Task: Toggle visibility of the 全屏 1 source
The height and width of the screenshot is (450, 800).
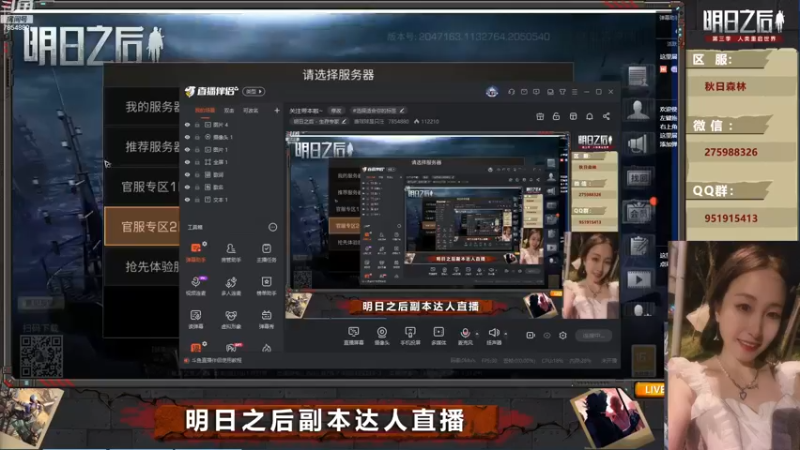Action: (187, 162)
